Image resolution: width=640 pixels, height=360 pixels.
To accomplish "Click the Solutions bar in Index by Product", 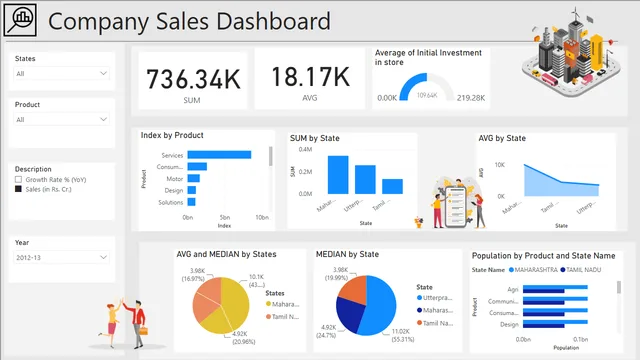I will click(191, 202).
